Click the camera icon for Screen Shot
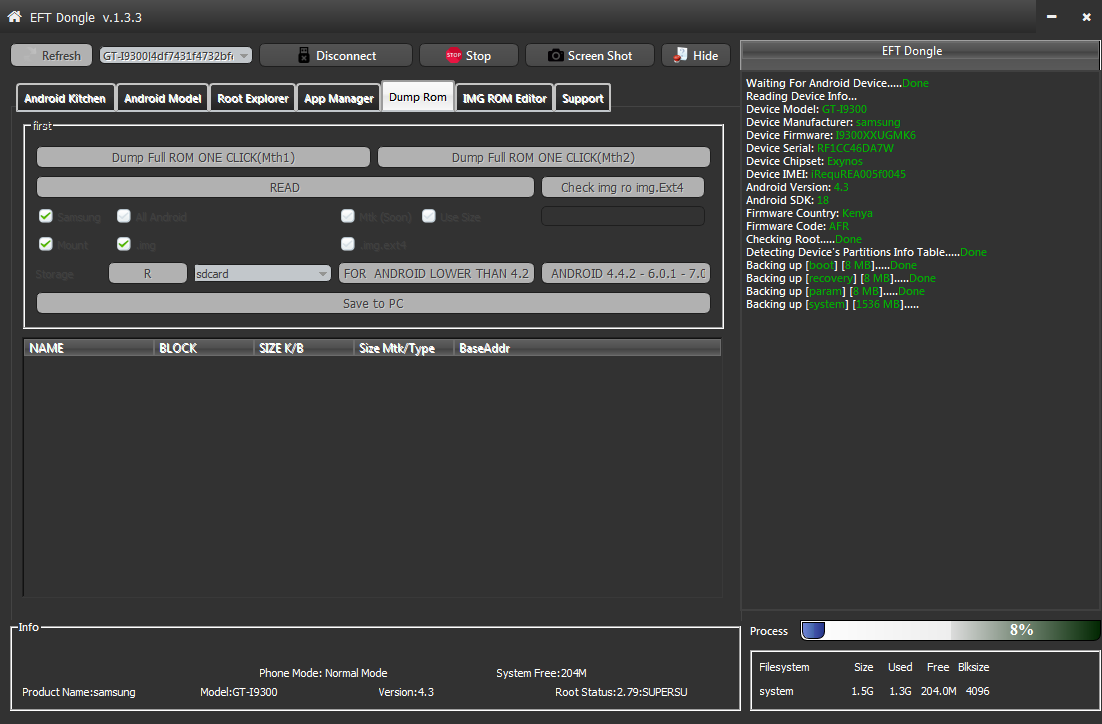 555,55
